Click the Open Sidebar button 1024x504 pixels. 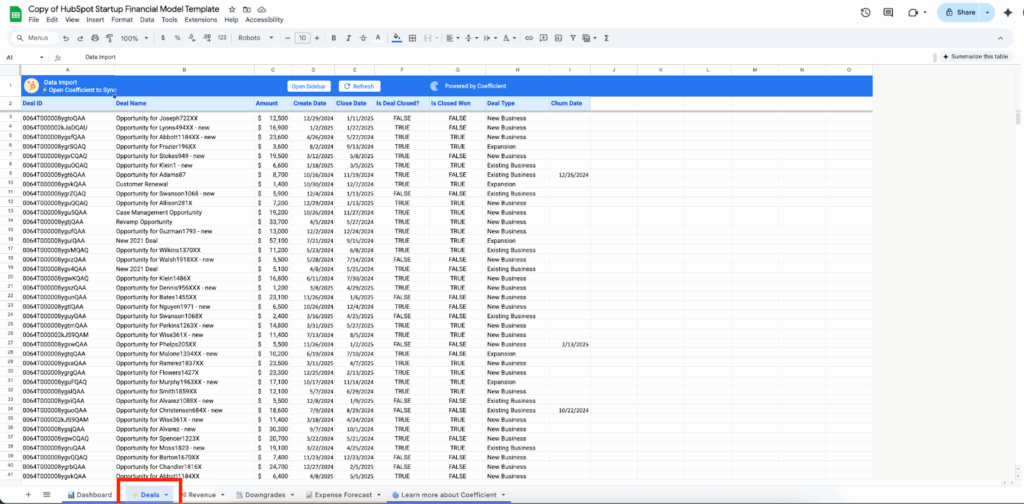310,86
